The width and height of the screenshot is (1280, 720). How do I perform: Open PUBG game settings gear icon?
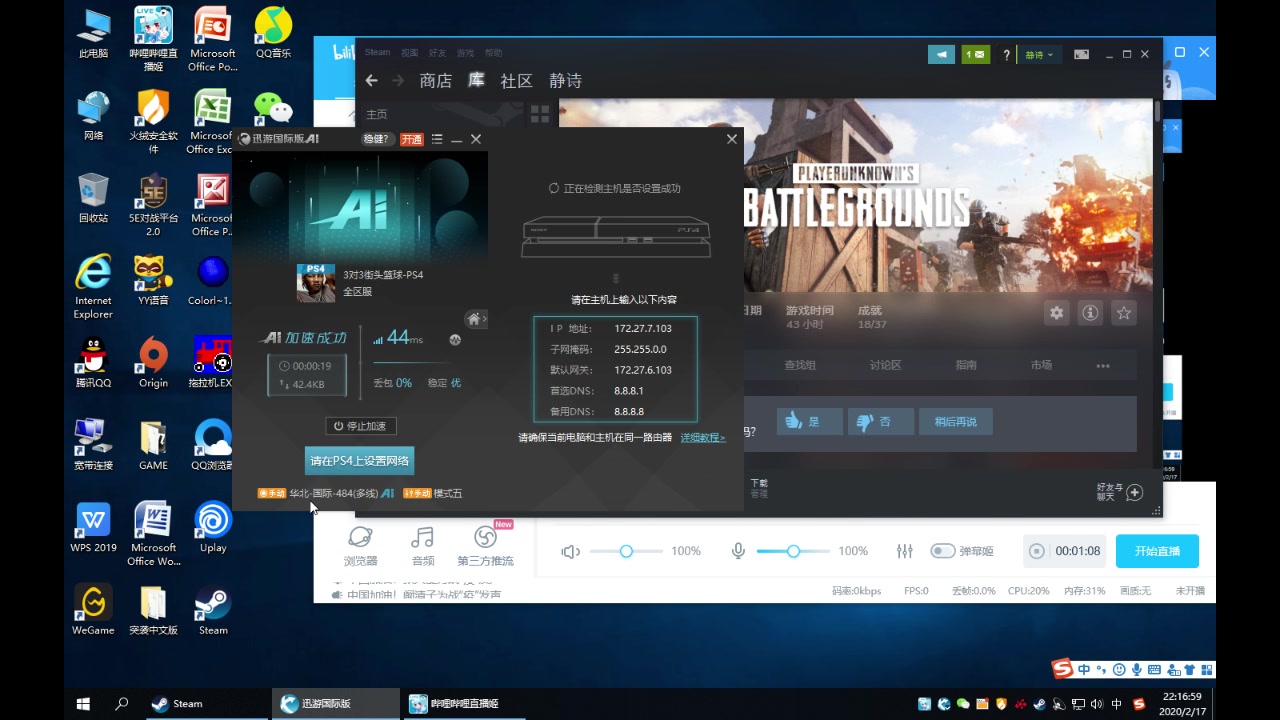[x=1057, y=313]
